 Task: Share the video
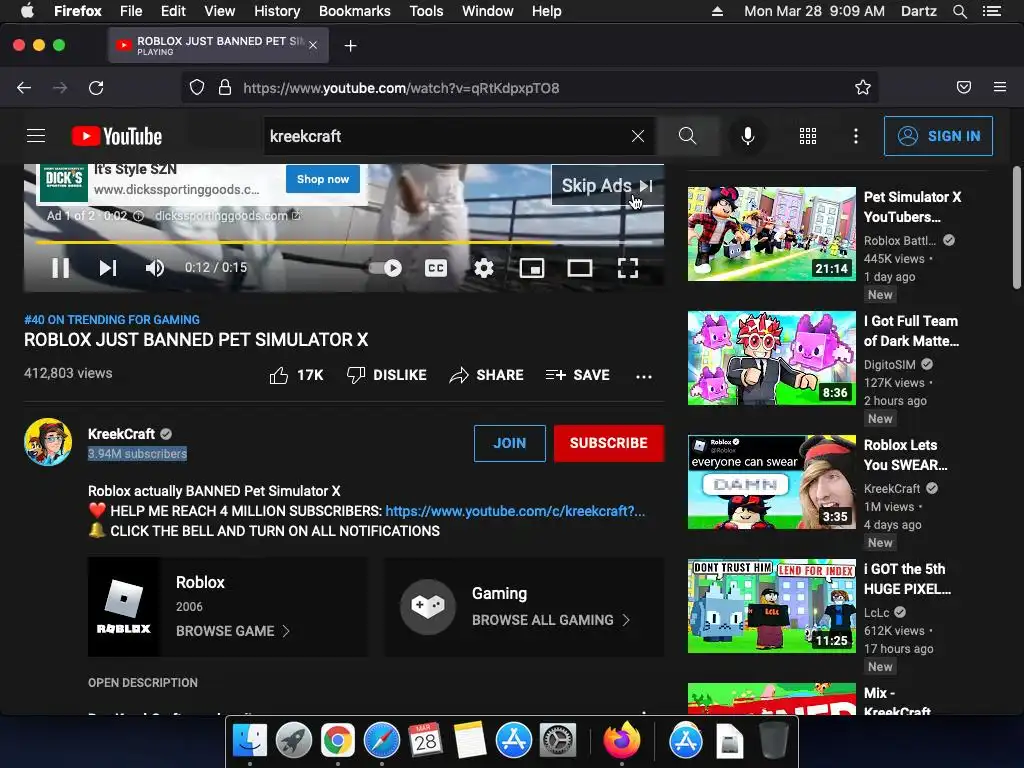[x=487, y=375]
